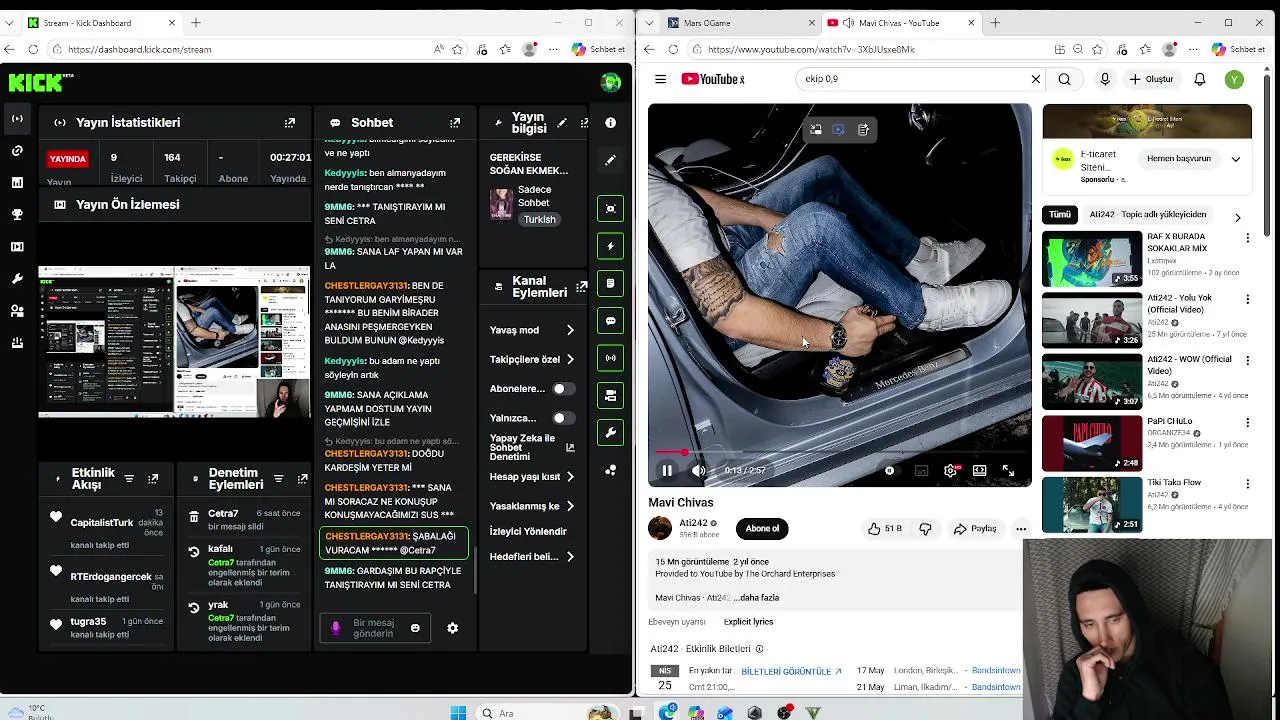1280x720 pixels.
Task: Open the video clips icon in Kick sidebar
Action: pyautogui.click(x=17, y=247)
